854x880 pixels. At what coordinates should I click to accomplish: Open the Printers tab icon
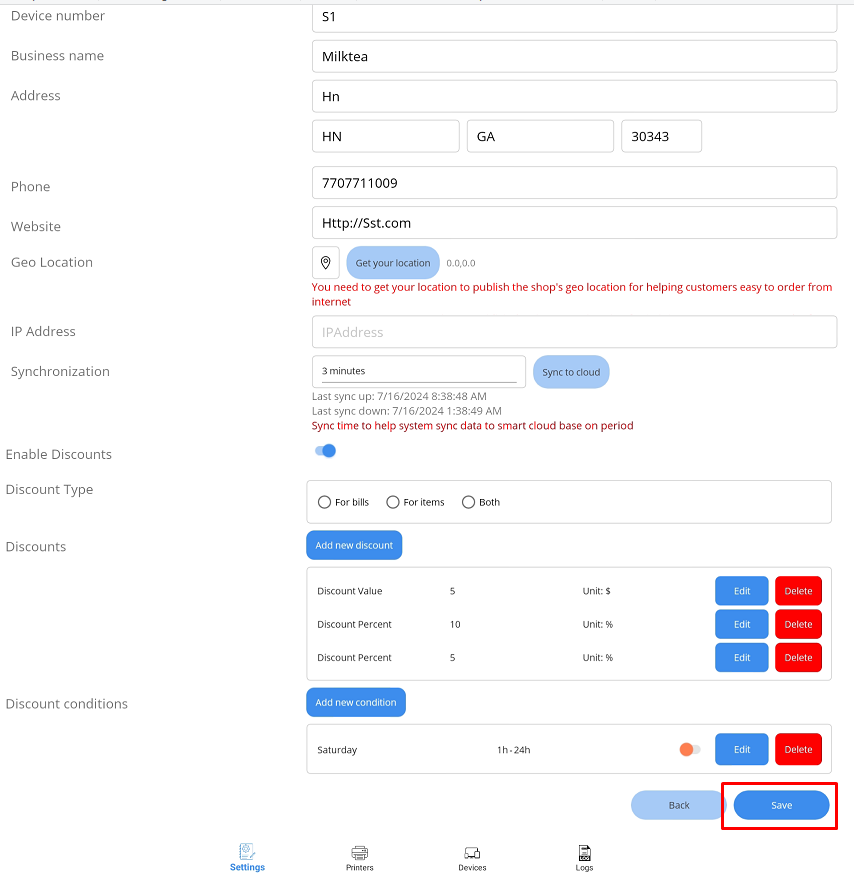[360, 853]
